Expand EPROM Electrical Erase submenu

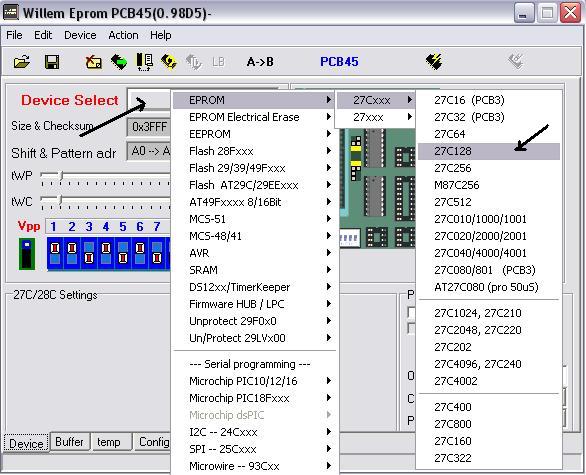coord(254,117)
